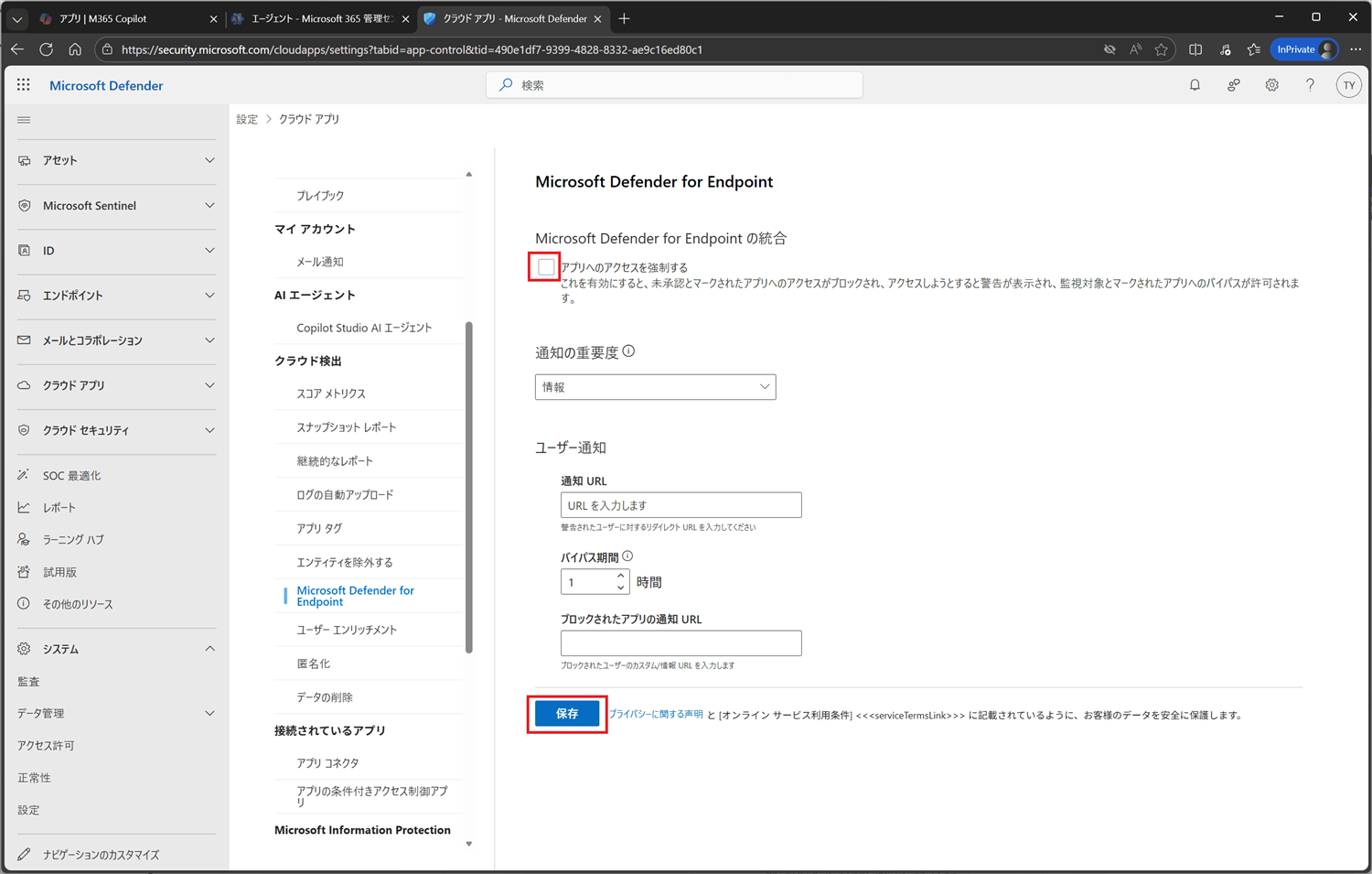Open the settings gear in the header
Viewport: 1372px width, 874px height.
1271,85
